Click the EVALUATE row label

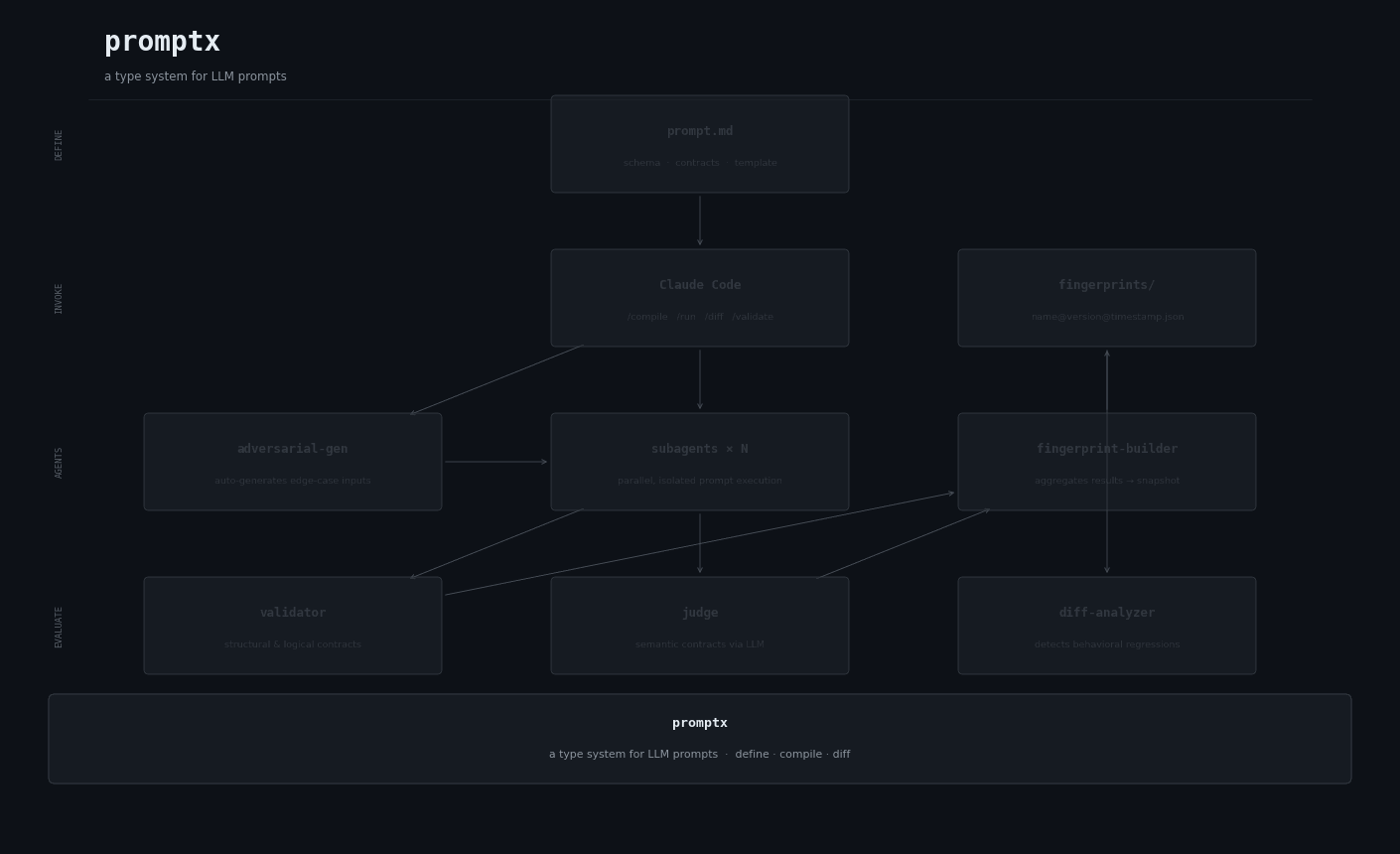tap(59, 627)
